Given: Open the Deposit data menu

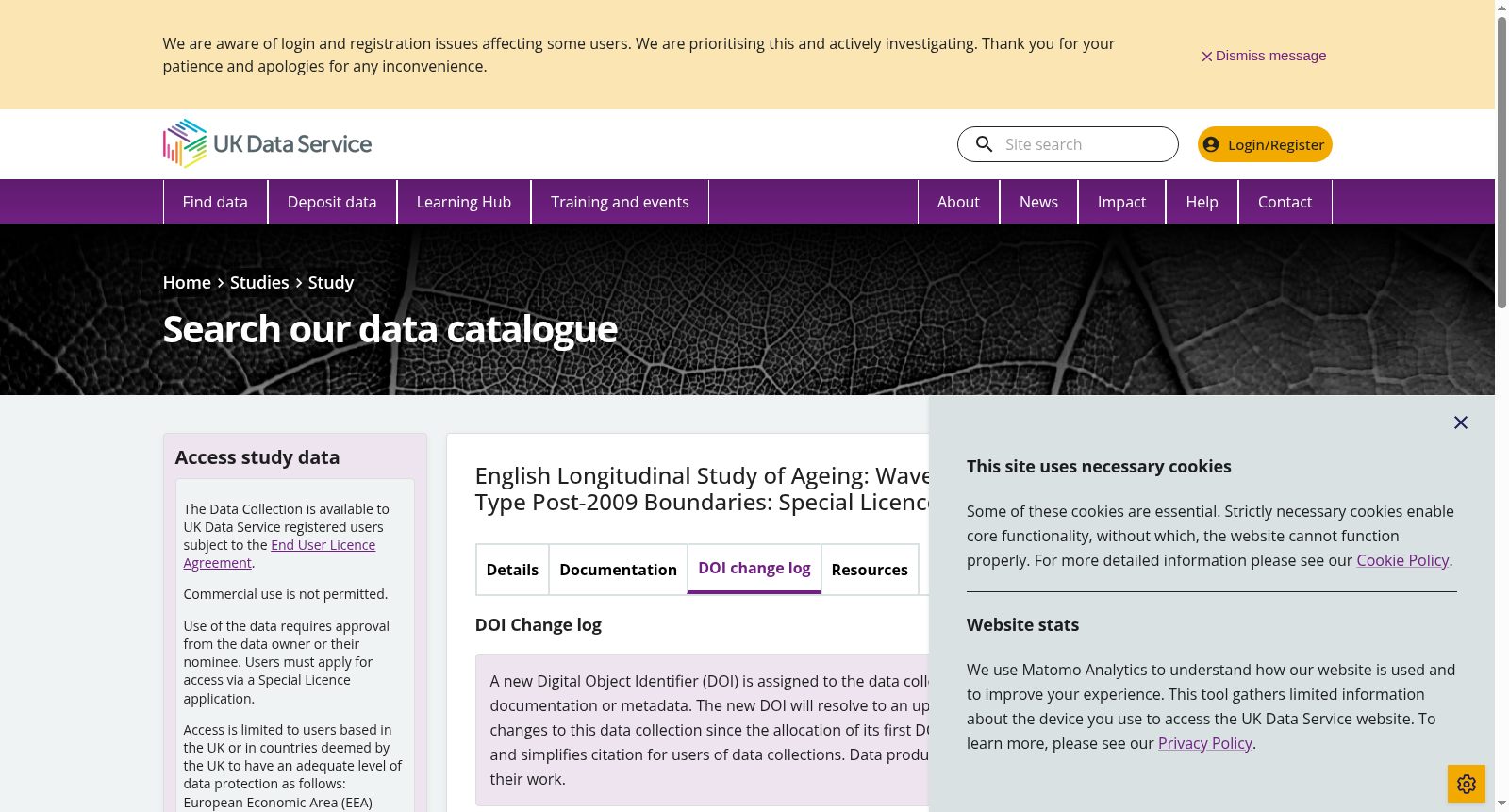Looking at the screenshot, I should [332, 202].
